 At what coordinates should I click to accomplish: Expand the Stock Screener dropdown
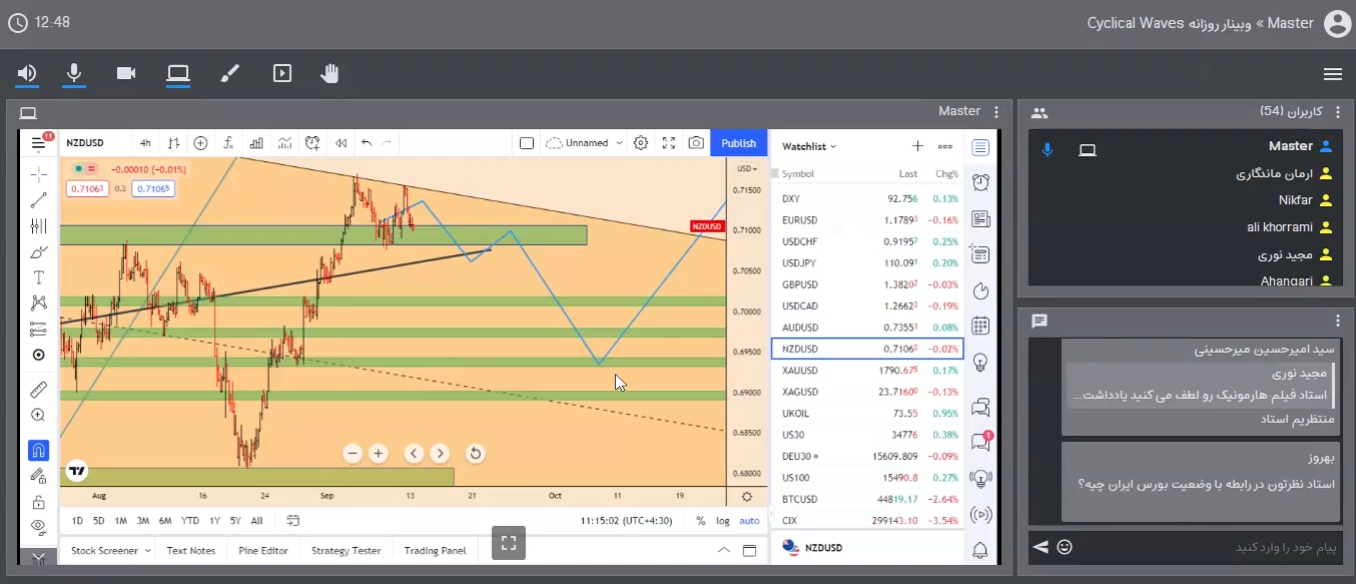(x=110, y=550)
